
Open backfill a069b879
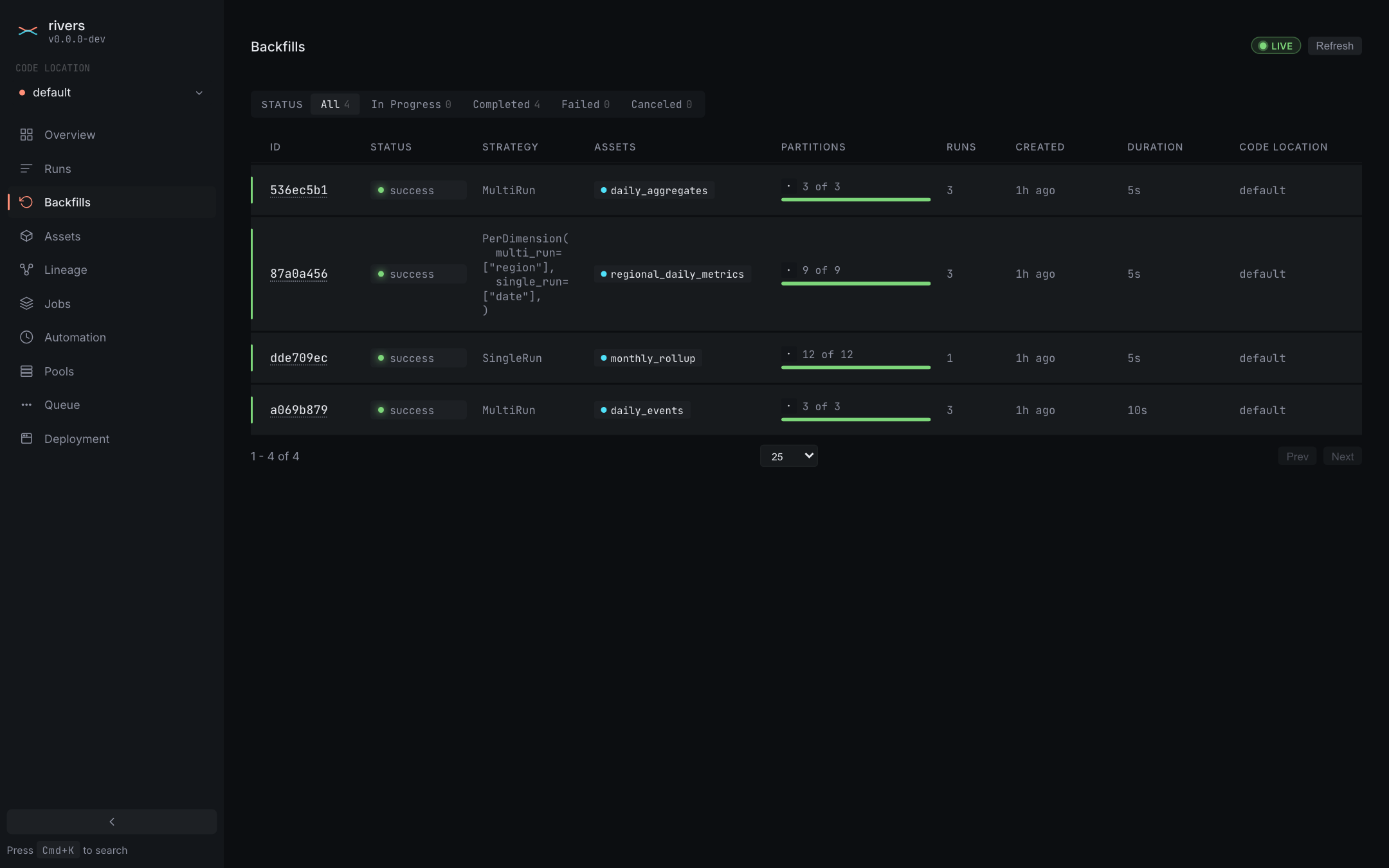(x=298, y=410)
